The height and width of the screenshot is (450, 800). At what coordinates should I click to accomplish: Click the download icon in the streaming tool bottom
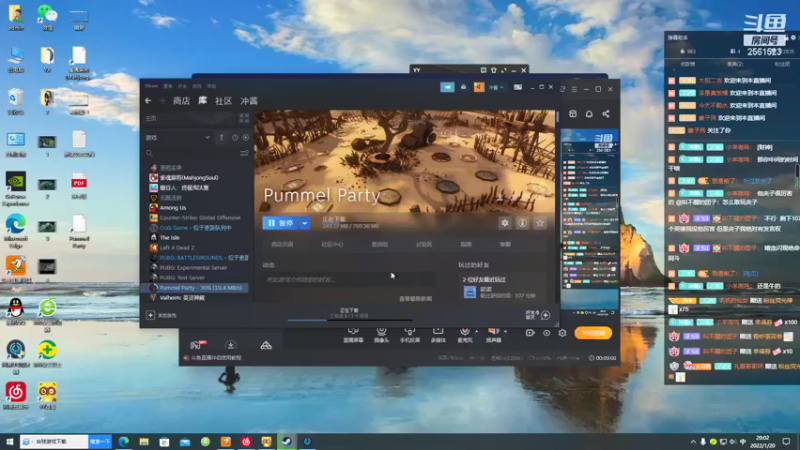tap(231, 345)
